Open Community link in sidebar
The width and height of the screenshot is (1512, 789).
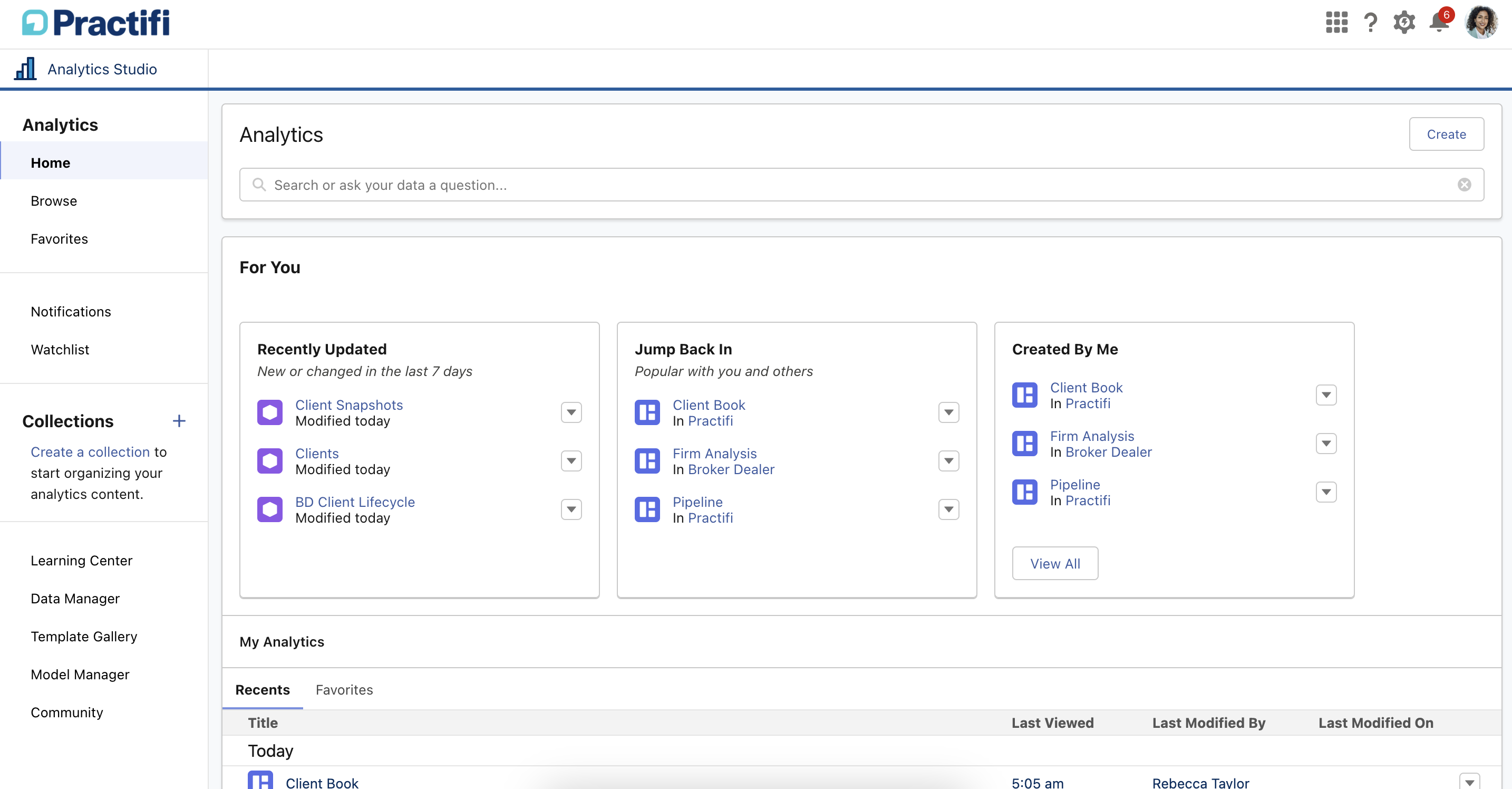pos(67,713)
